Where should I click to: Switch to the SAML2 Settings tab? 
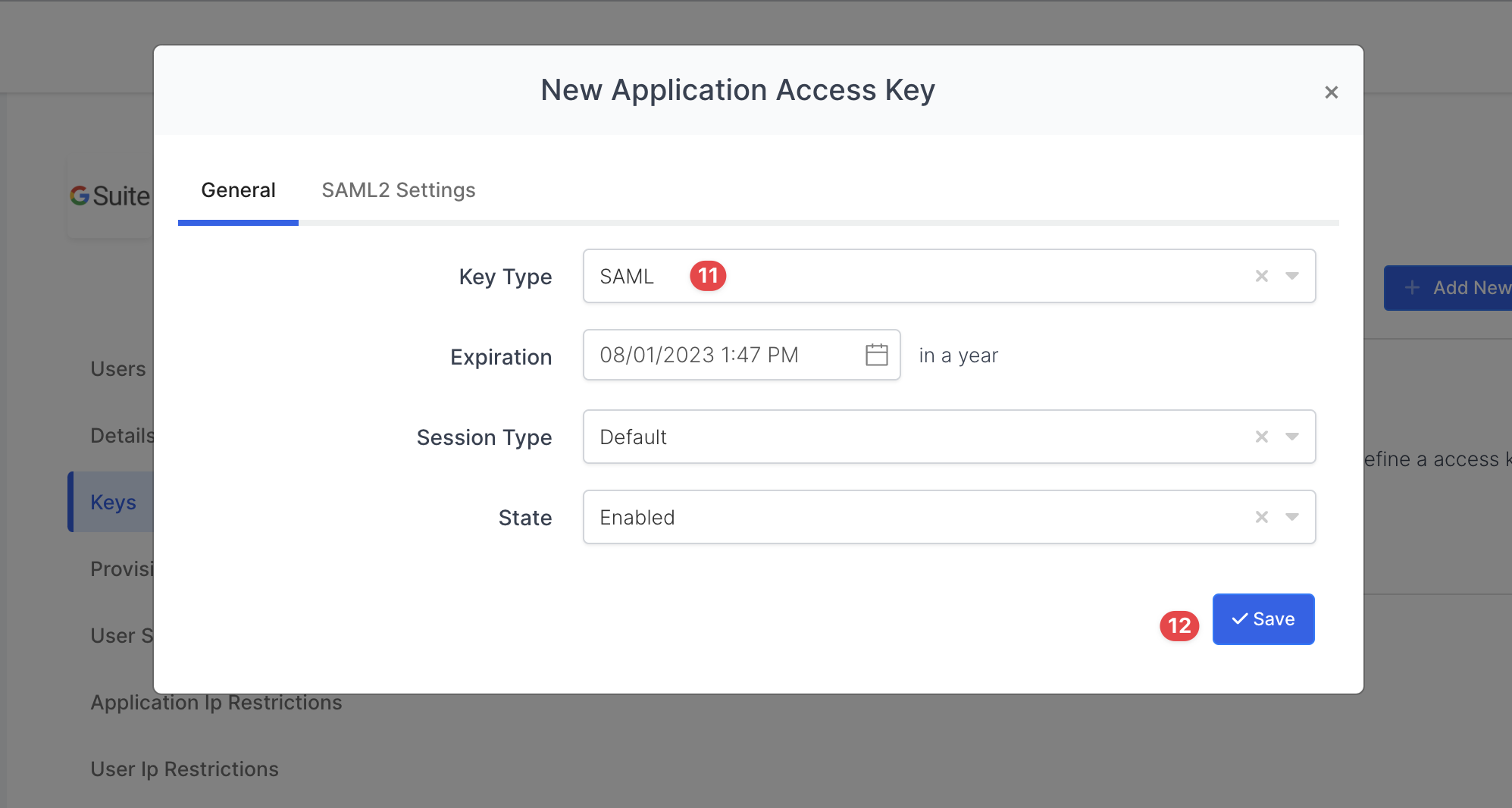click(x=398, y=190)
